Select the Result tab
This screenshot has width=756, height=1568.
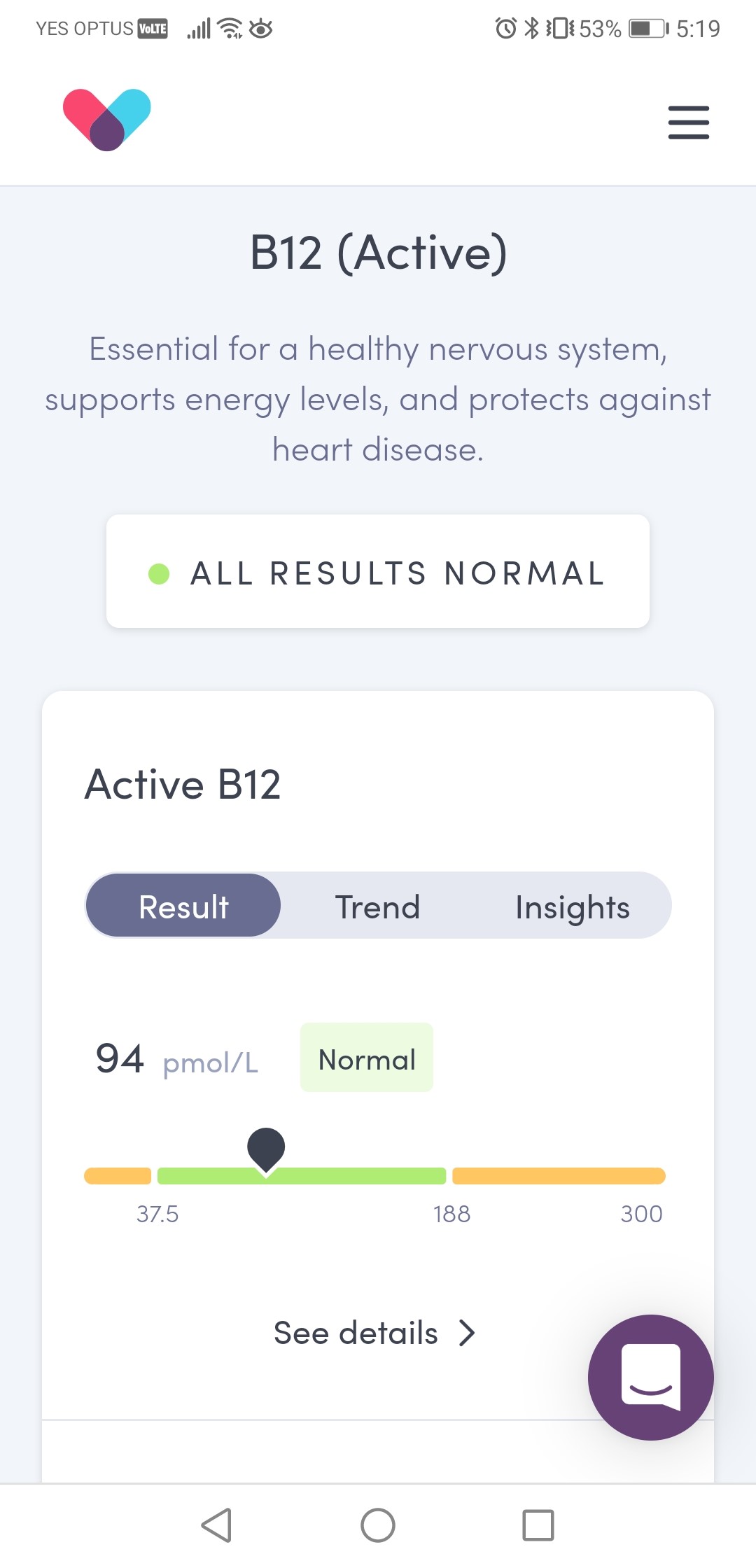click(x=183, y=906)
